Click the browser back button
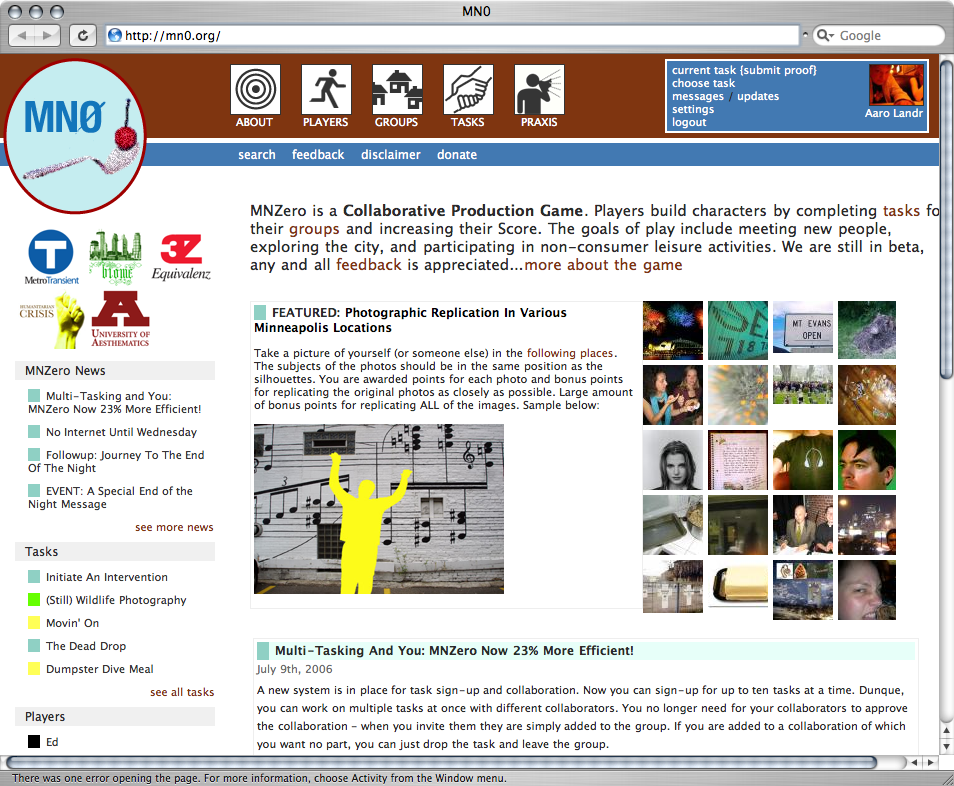Screen dimensions: 954x786 pos(24,35)
